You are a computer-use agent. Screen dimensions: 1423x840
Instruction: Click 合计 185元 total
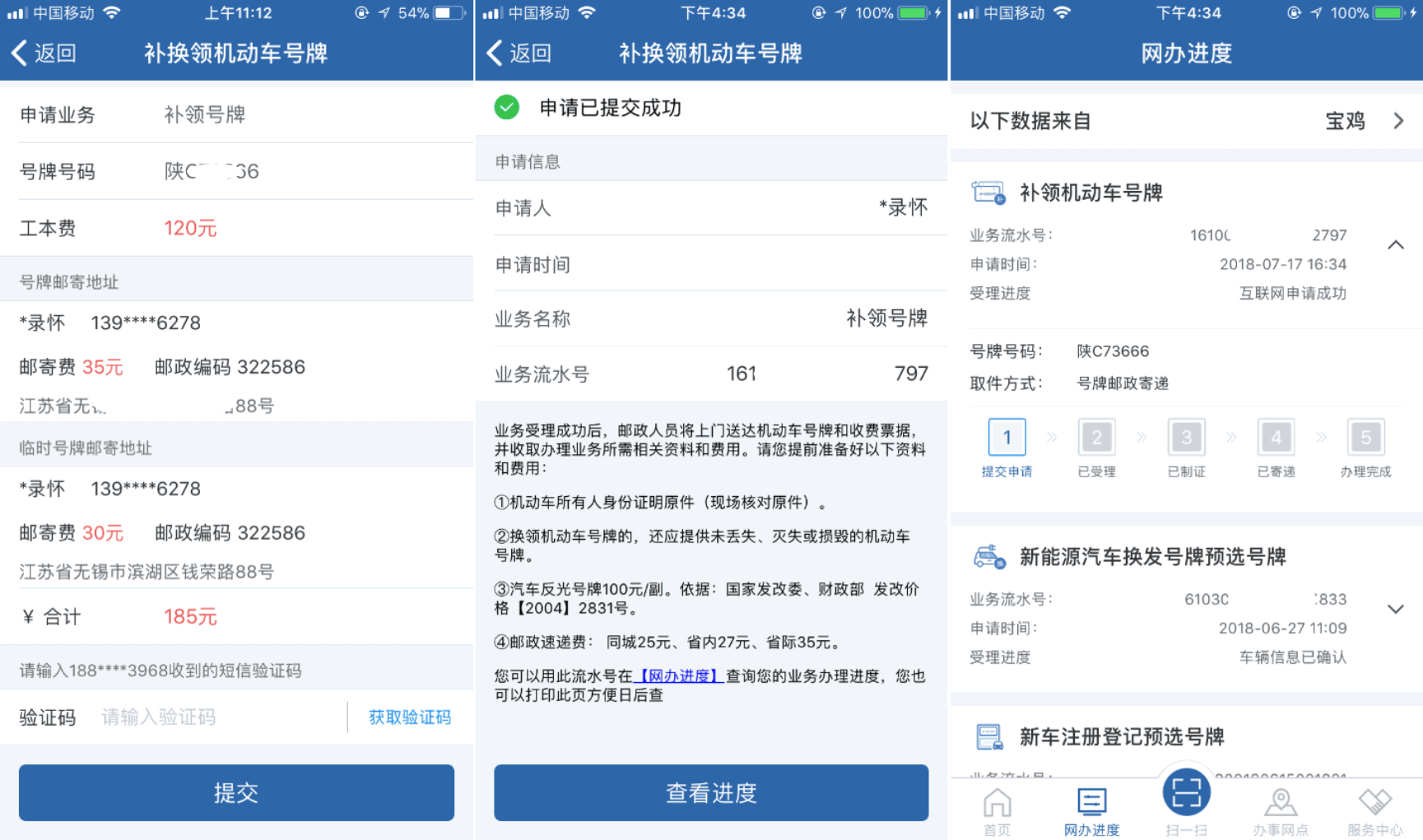[x=190, y=617]
